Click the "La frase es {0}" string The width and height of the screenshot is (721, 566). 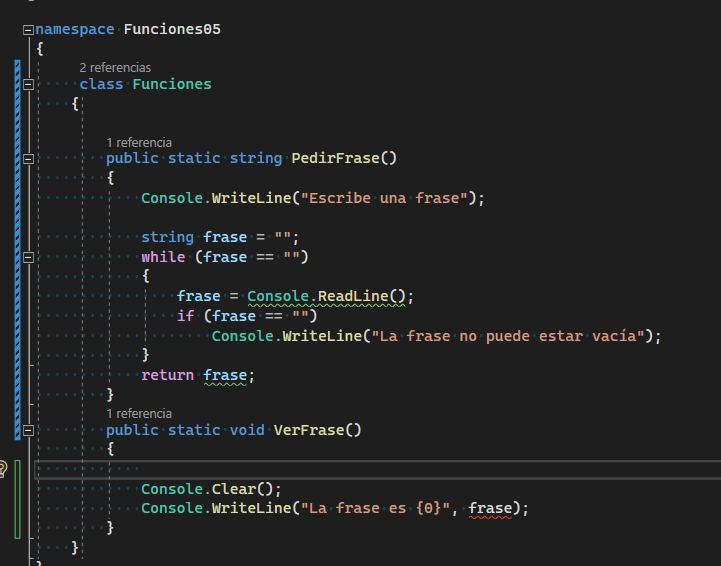click(x=375, y=508)
